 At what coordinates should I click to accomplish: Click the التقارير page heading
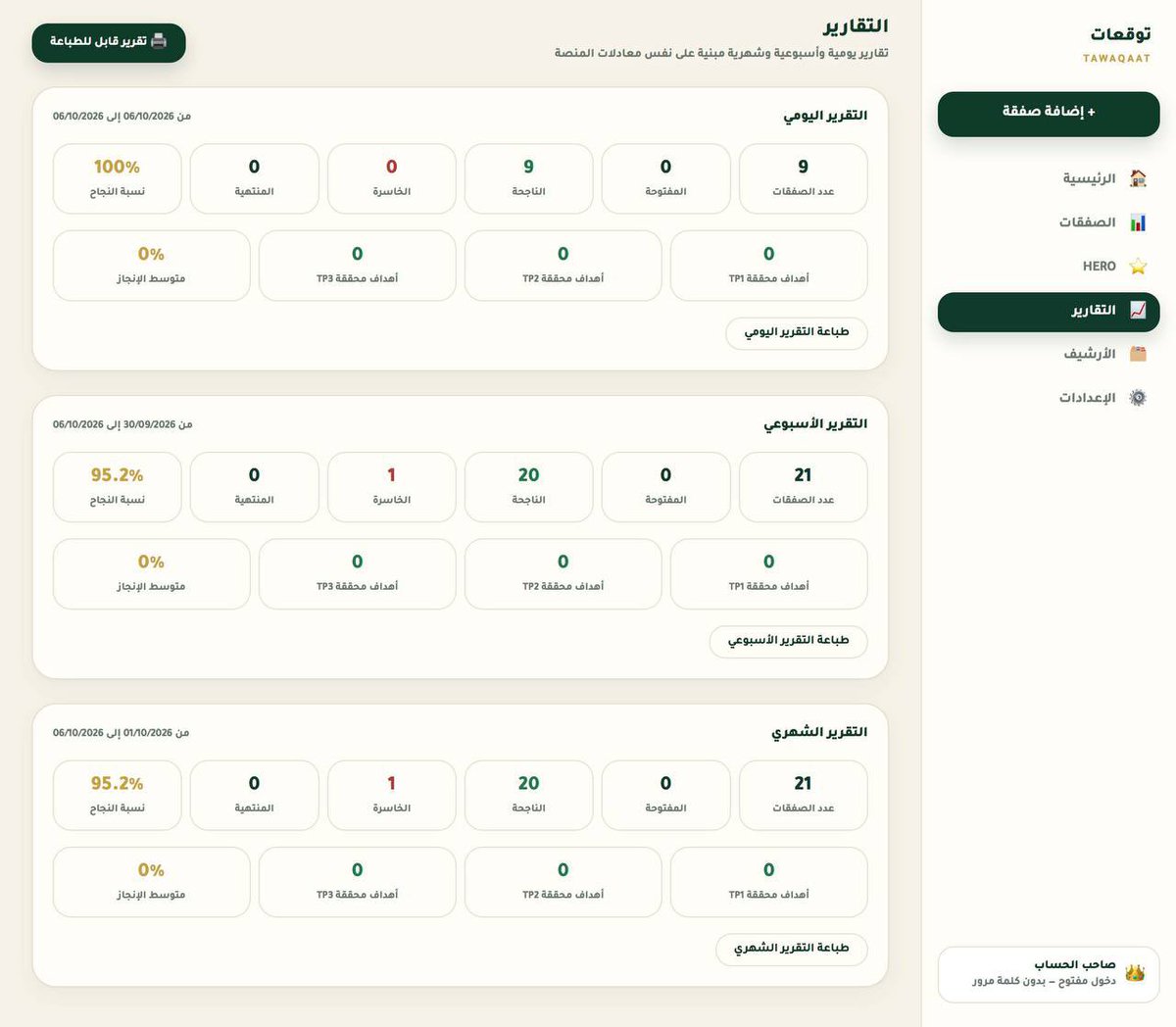[x=856, y=26]
